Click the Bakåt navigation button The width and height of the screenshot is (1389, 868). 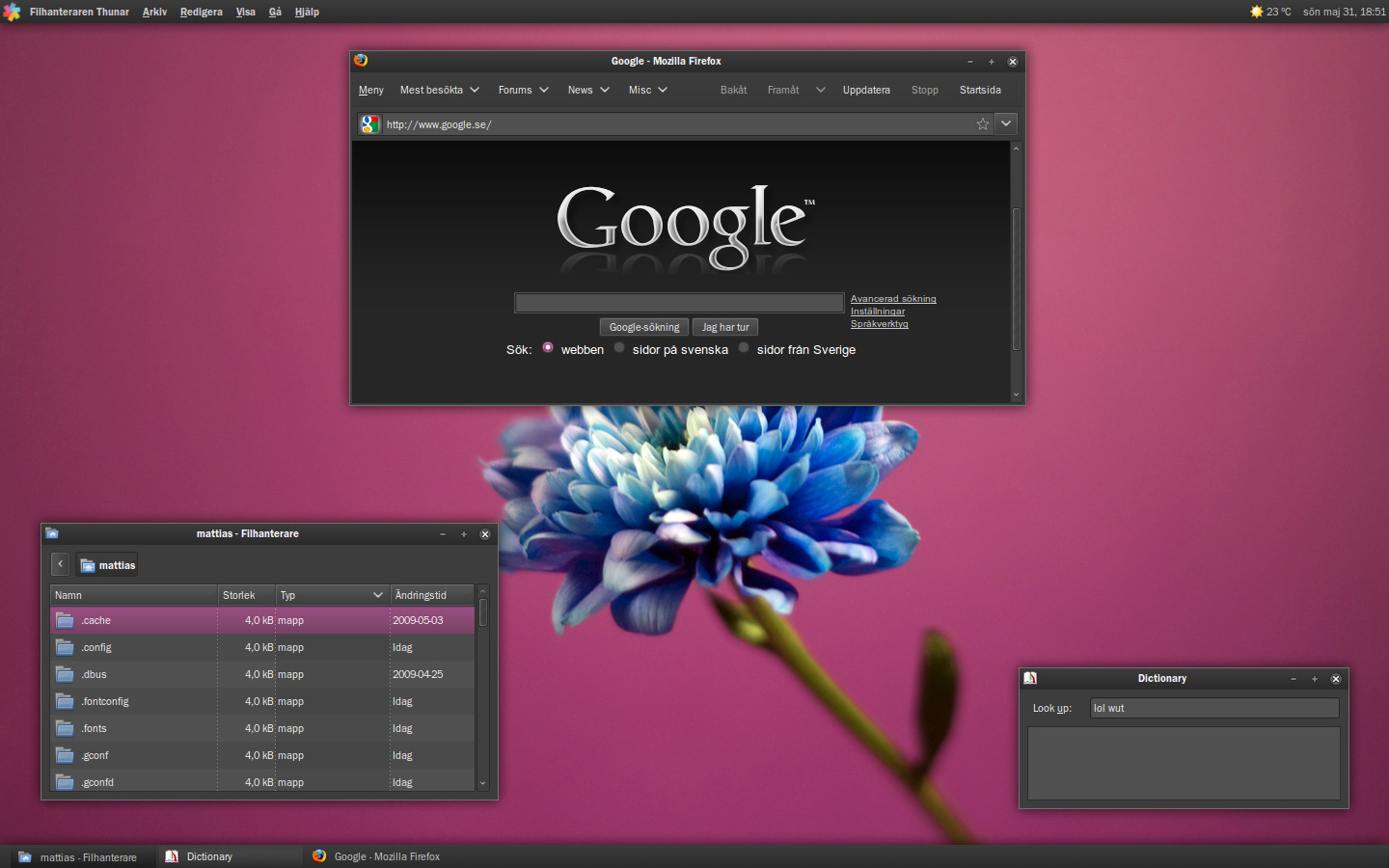pos(733,90)
